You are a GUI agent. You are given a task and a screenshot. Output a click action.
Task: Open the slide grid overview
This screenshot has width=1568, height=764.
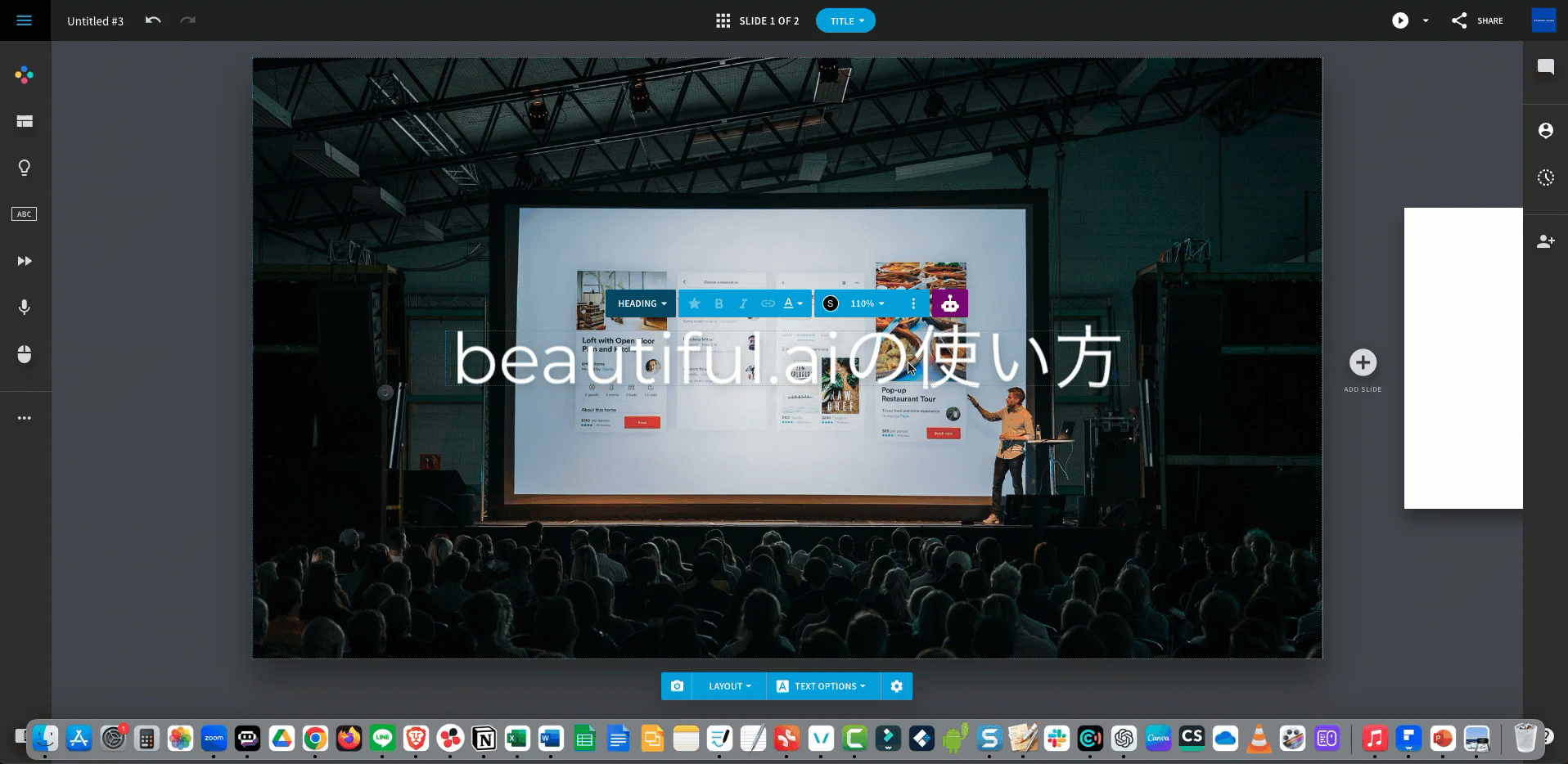tap(723, 20)
